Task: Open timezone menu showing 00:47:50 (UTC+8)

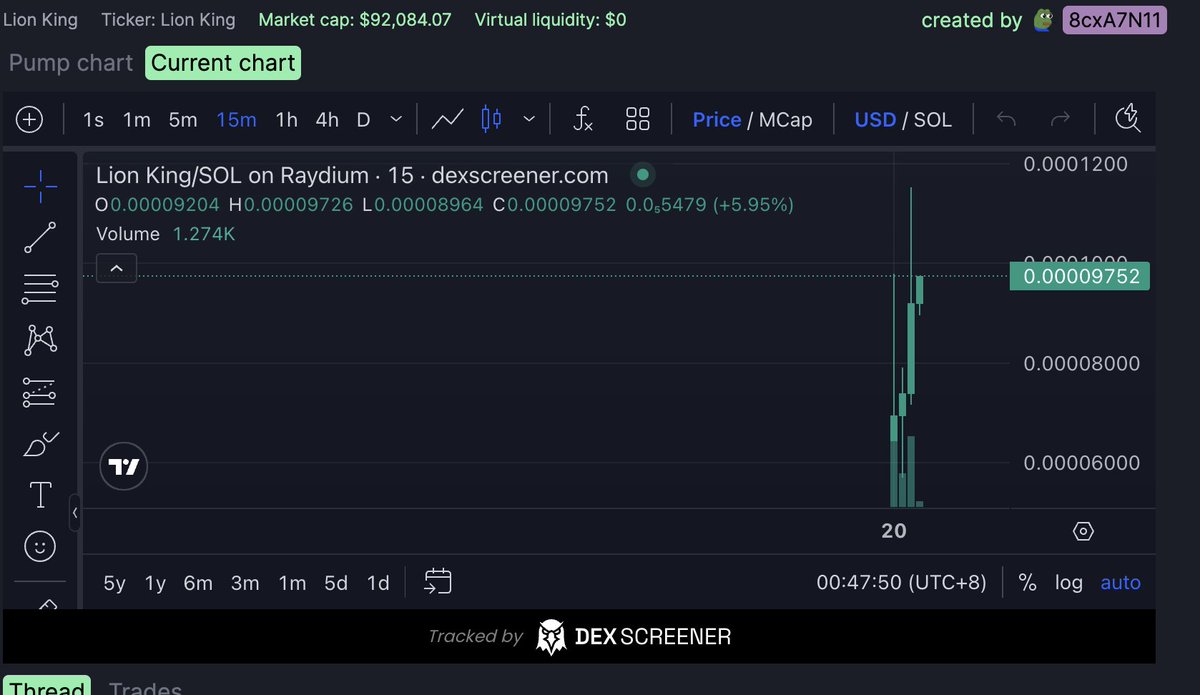Action: (901, 583)
